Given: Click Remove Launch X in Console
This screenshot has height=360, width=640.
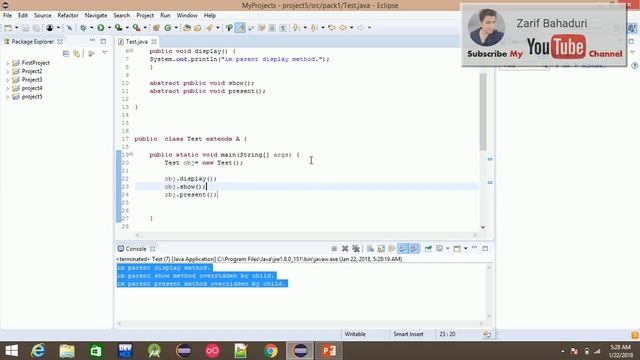Looking at the screenshot, I should tap(345, 249).
